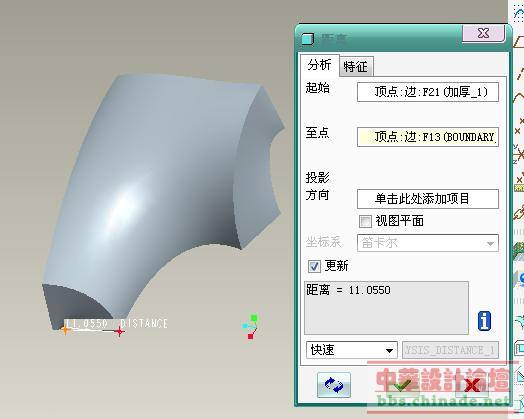Click the blue info icon beside the result box

tap(484, 321)
